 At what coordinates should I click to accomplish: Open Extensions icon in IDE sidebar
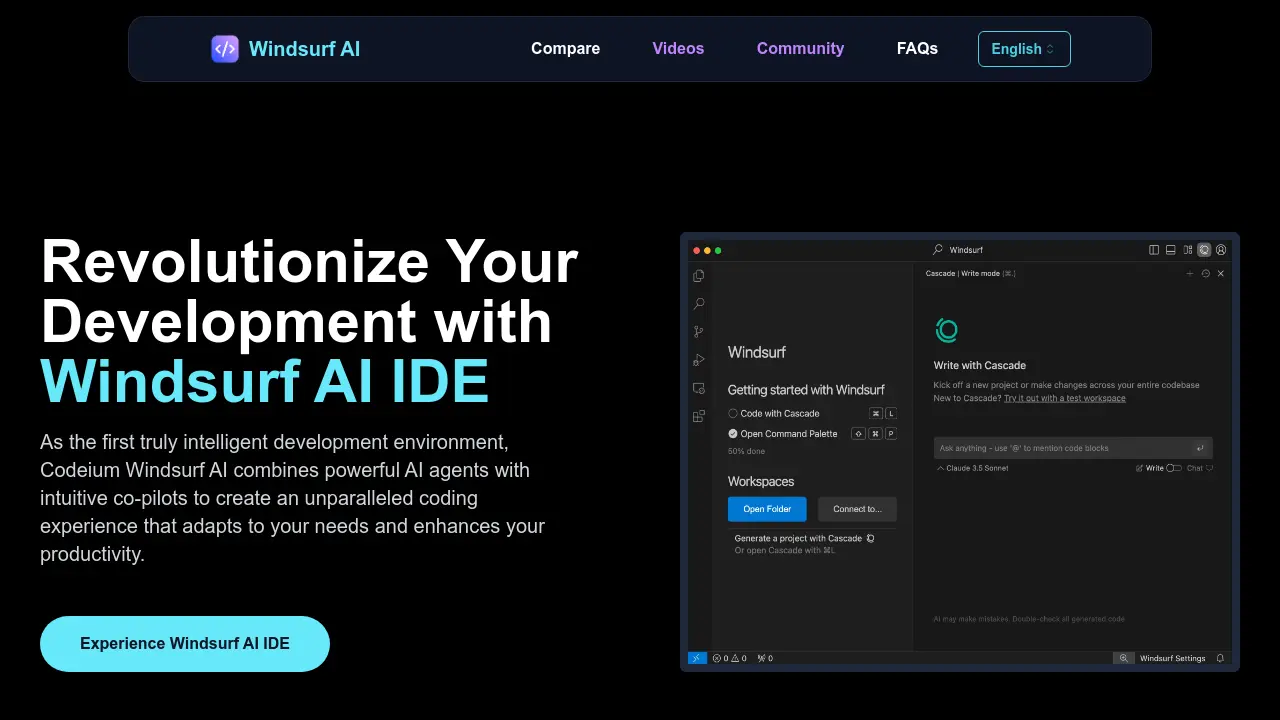(698, 416)
